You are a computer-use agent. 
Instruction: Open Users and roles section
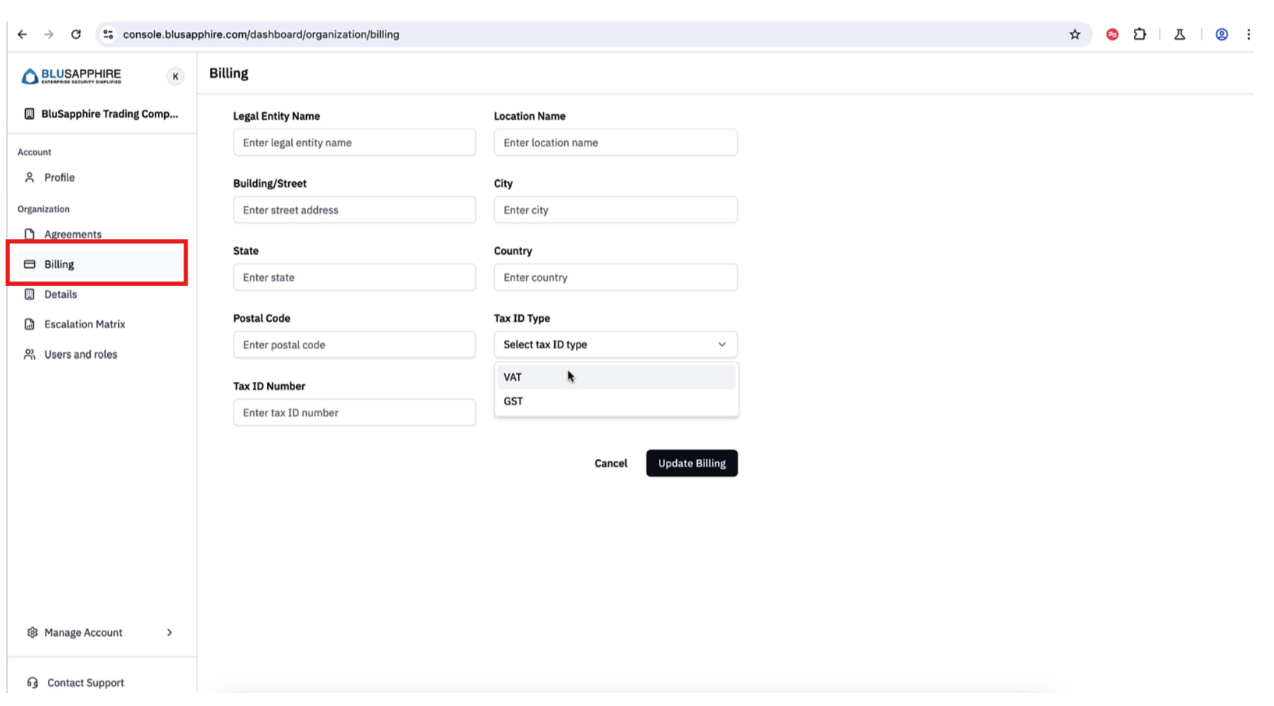(x=80, y=354)
